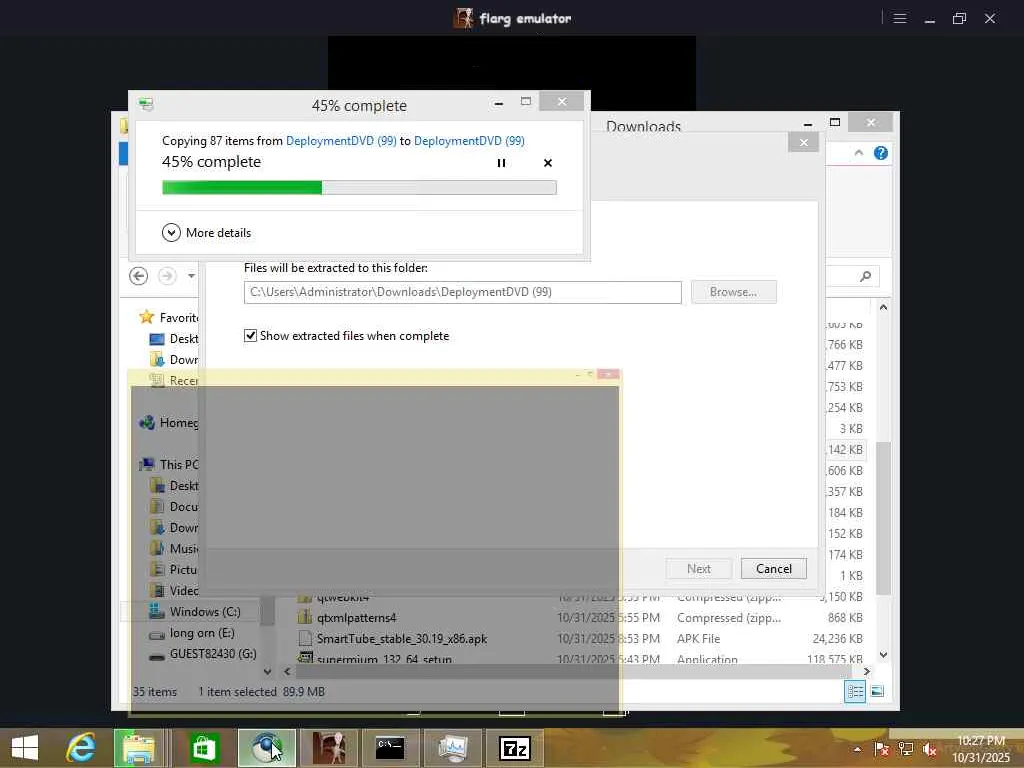Select This PC in the navigation pane

point(169,464)
